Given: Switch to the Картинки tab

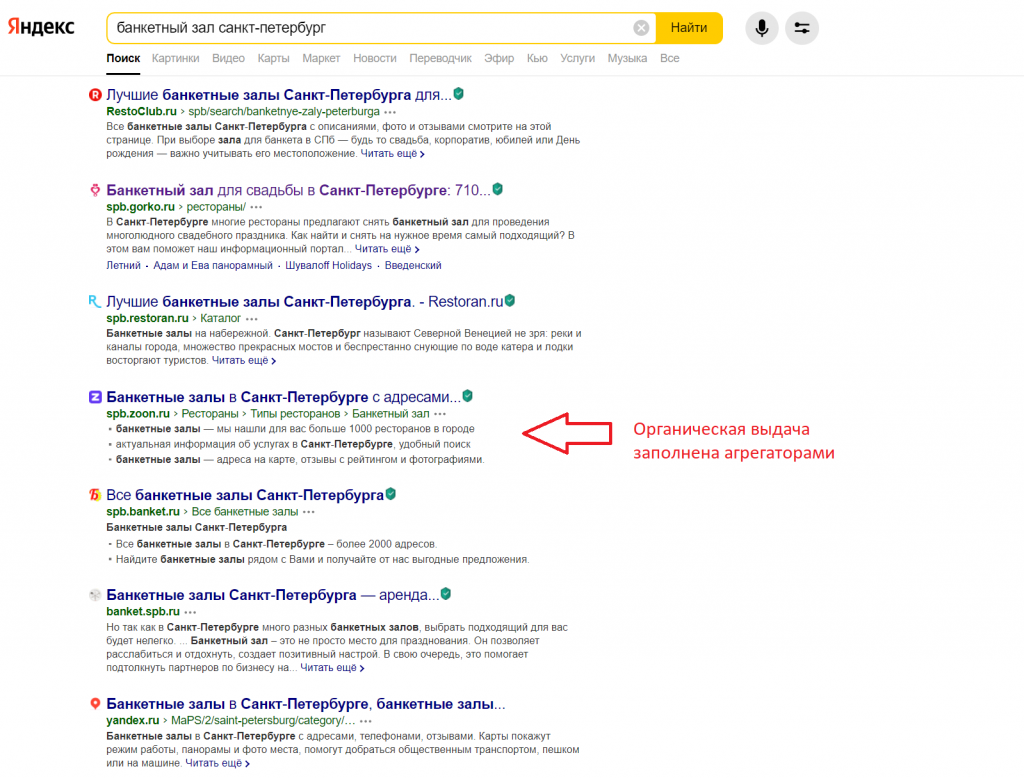Looking at the screenshot, I should [x=175, y=58].
